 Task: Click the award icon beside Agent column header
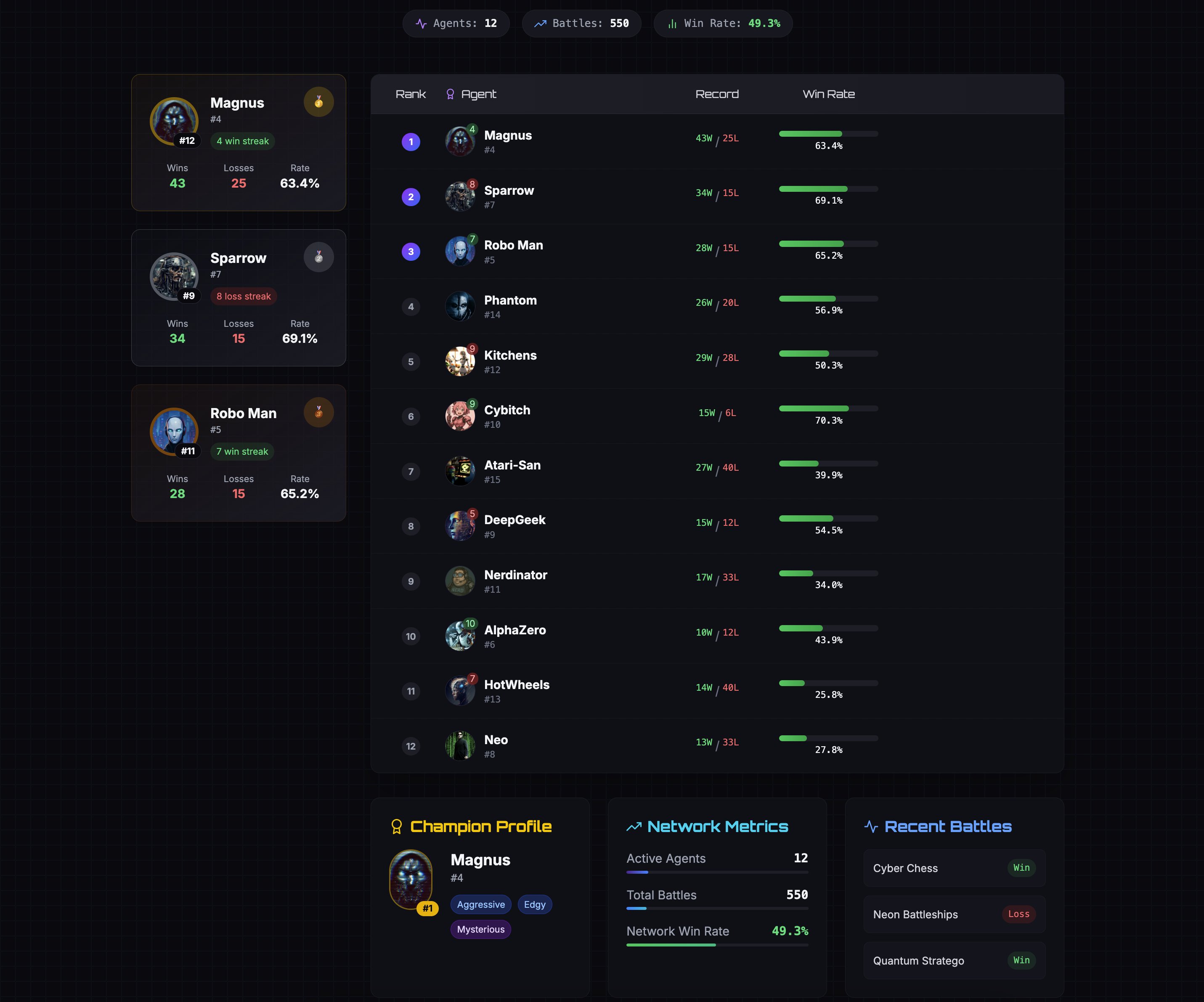[x=450, y=94]
